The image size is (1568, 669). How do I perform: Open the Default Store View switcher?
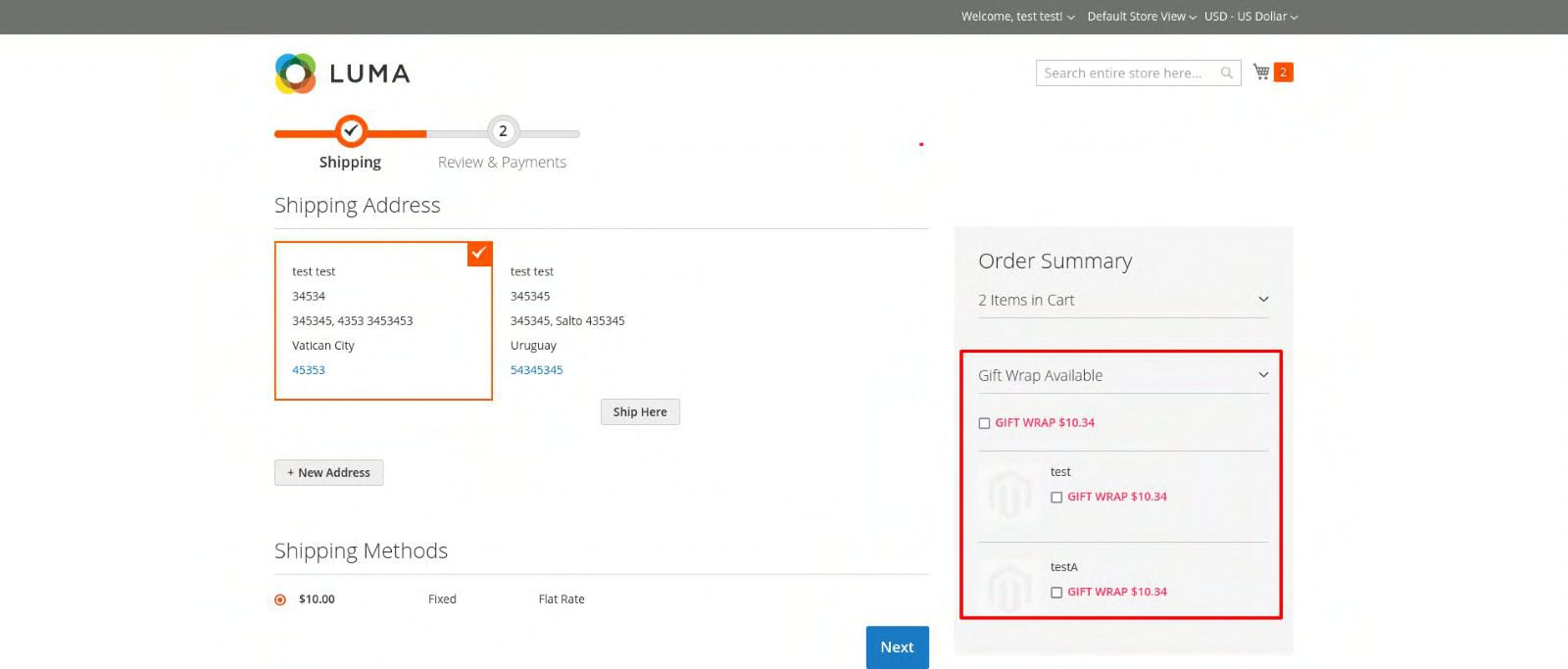(1141, 17)
